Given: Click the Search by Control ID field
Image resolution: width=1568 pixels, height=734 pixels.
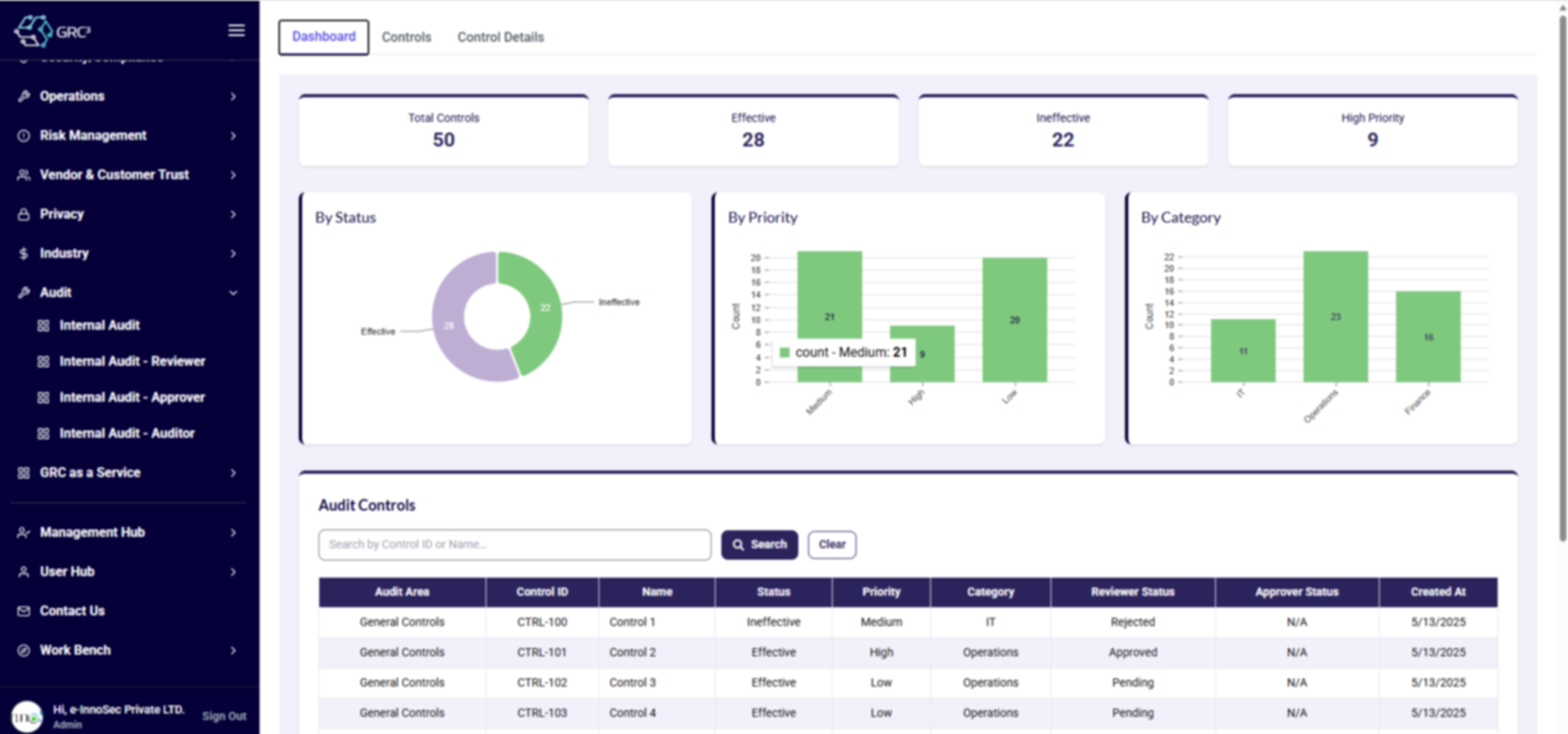Looking at the screenshot, I should point(514,544).
